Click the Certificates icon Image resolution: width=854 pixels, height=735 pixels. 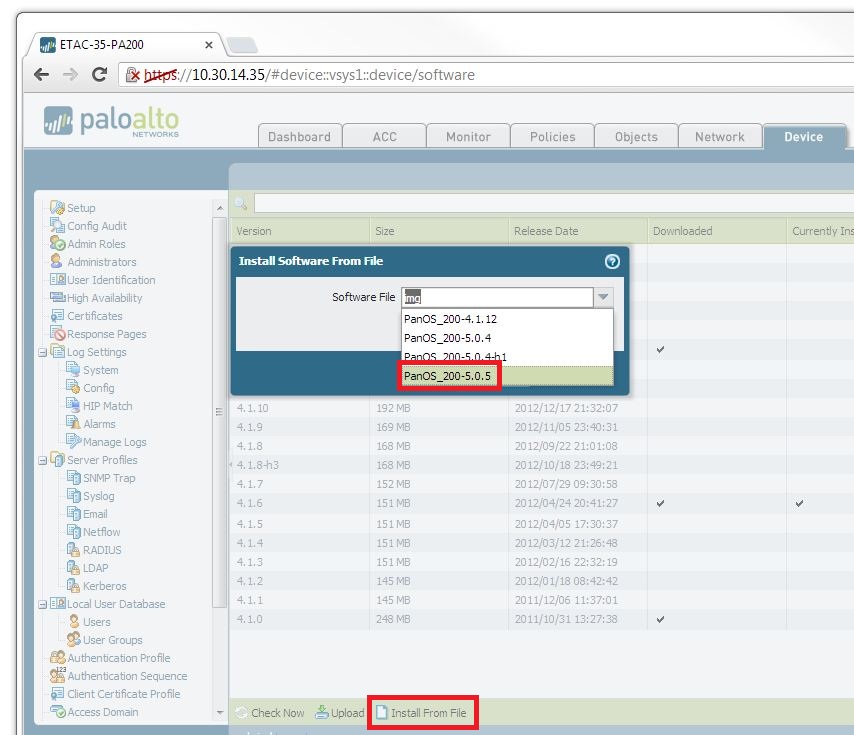(57, 315)
